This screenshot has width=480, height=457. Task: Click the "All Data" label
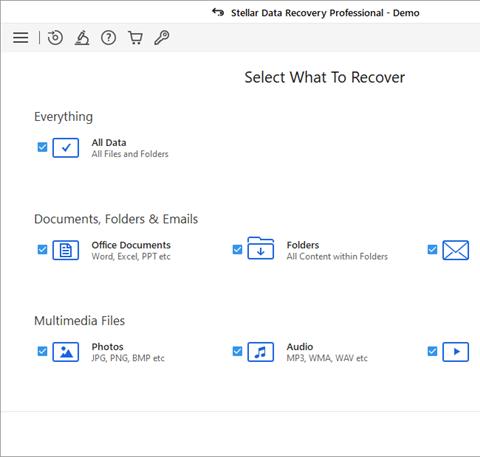coord(109,143)
